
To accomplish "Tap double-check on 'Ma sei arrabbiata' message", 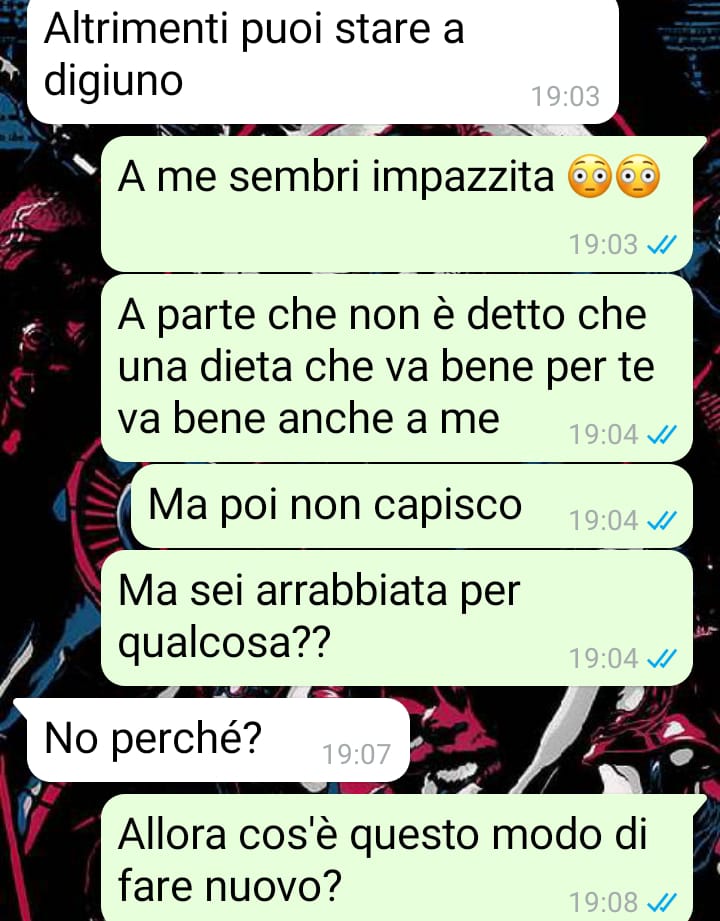I will [x=662, y=658].
